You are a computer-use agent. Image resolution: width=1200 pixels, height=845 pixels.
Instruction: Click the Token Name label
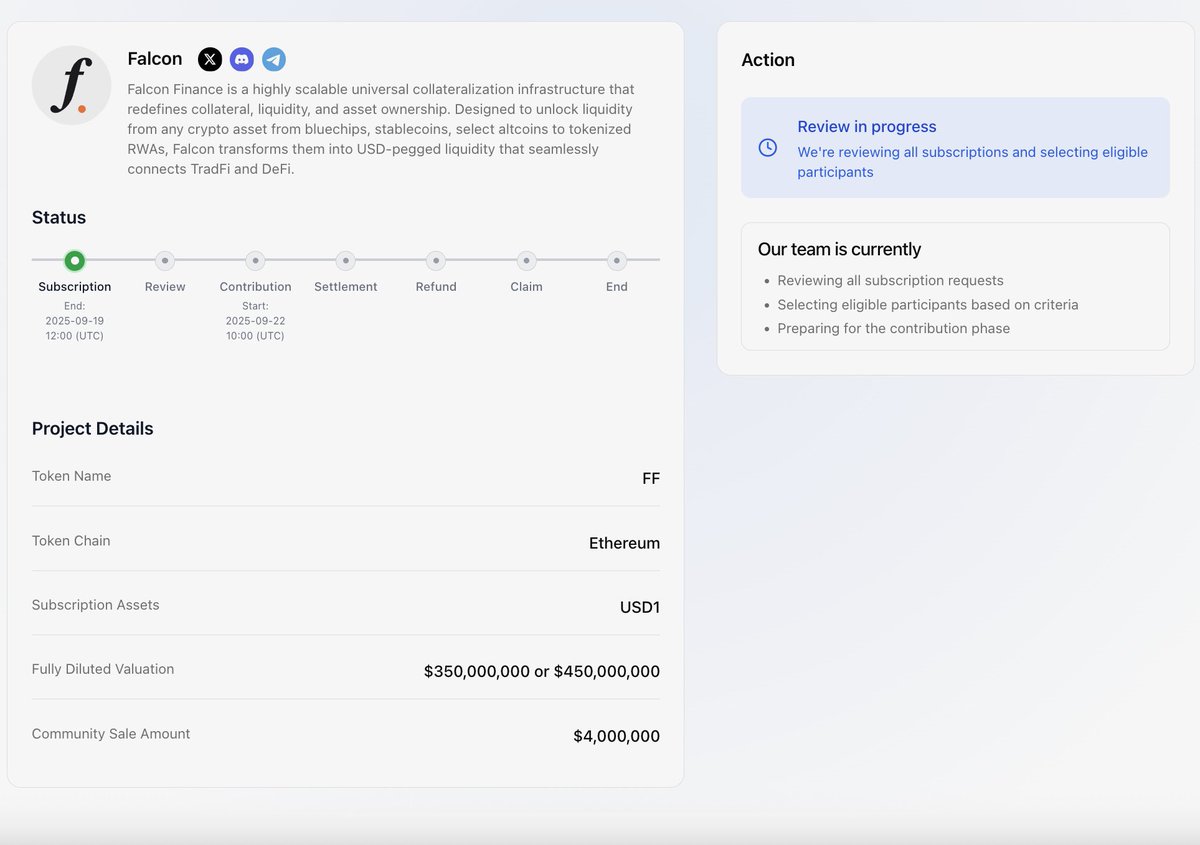tap(72, 476)
